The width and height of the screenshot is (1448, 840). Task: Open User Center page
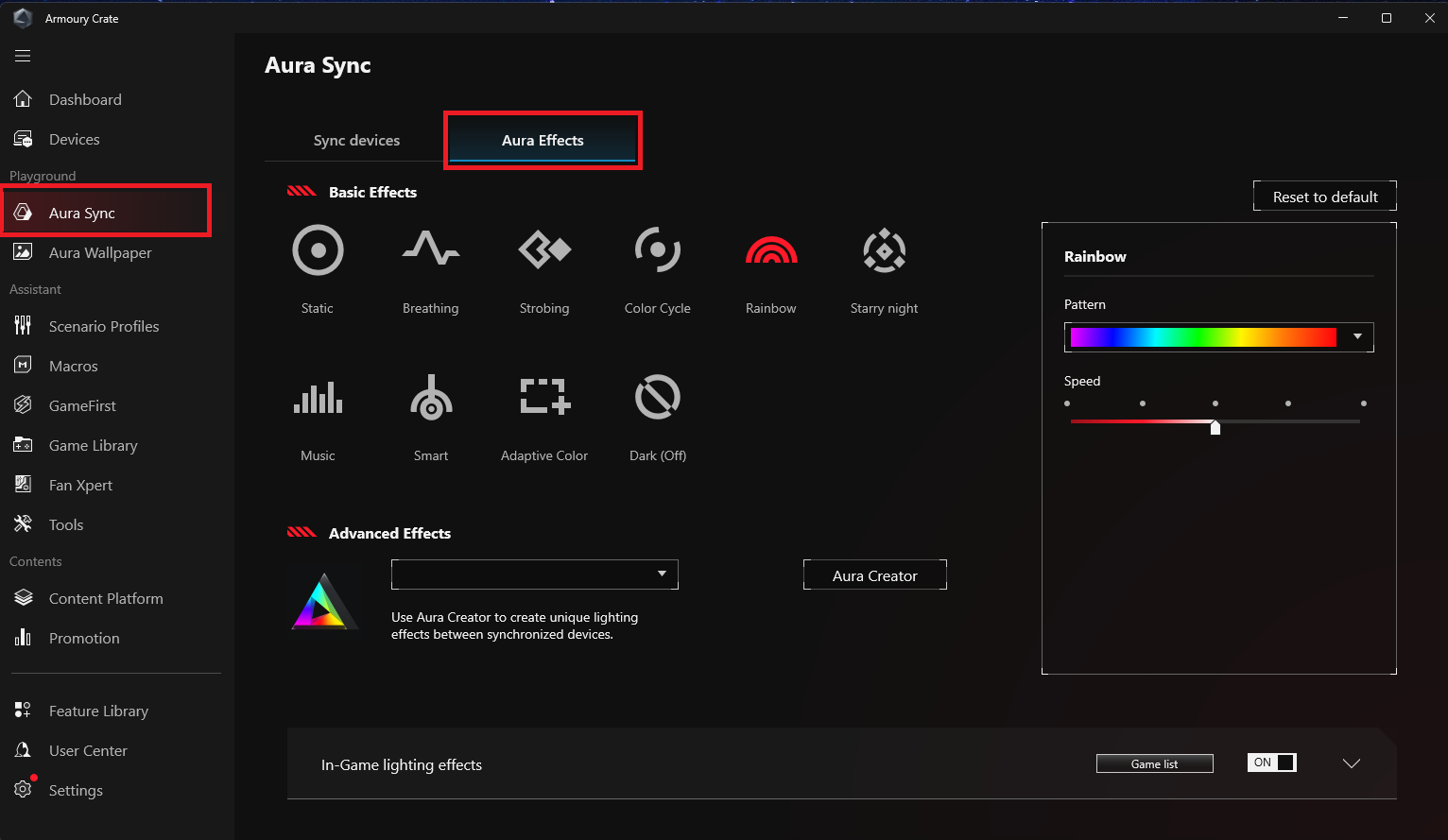coord(88,750)
